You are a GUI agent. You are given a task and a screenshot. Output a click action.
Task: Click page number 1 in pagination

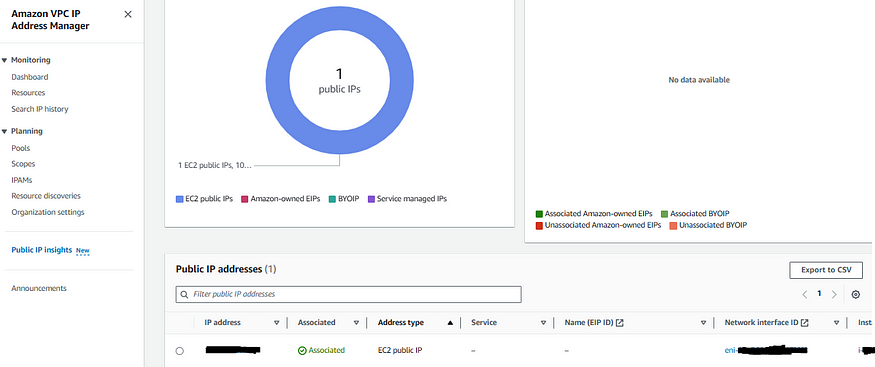click(819, 293)
